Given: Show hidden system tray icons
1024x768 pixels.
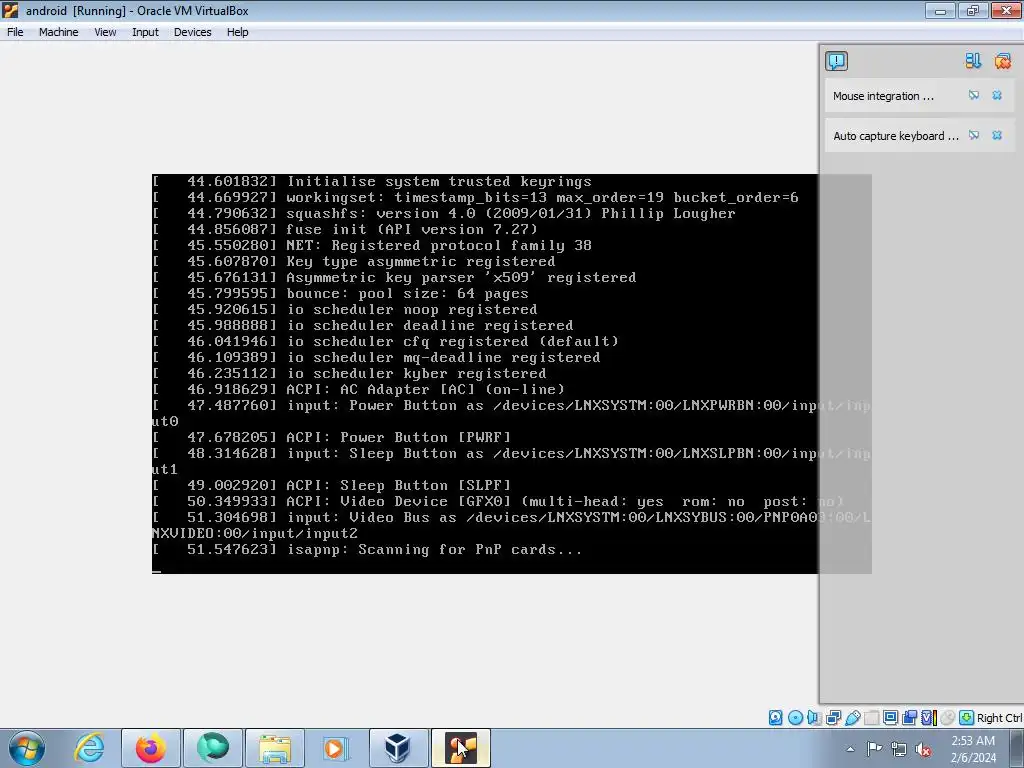Looking at the screenshot, I should (x=850, y=749).
